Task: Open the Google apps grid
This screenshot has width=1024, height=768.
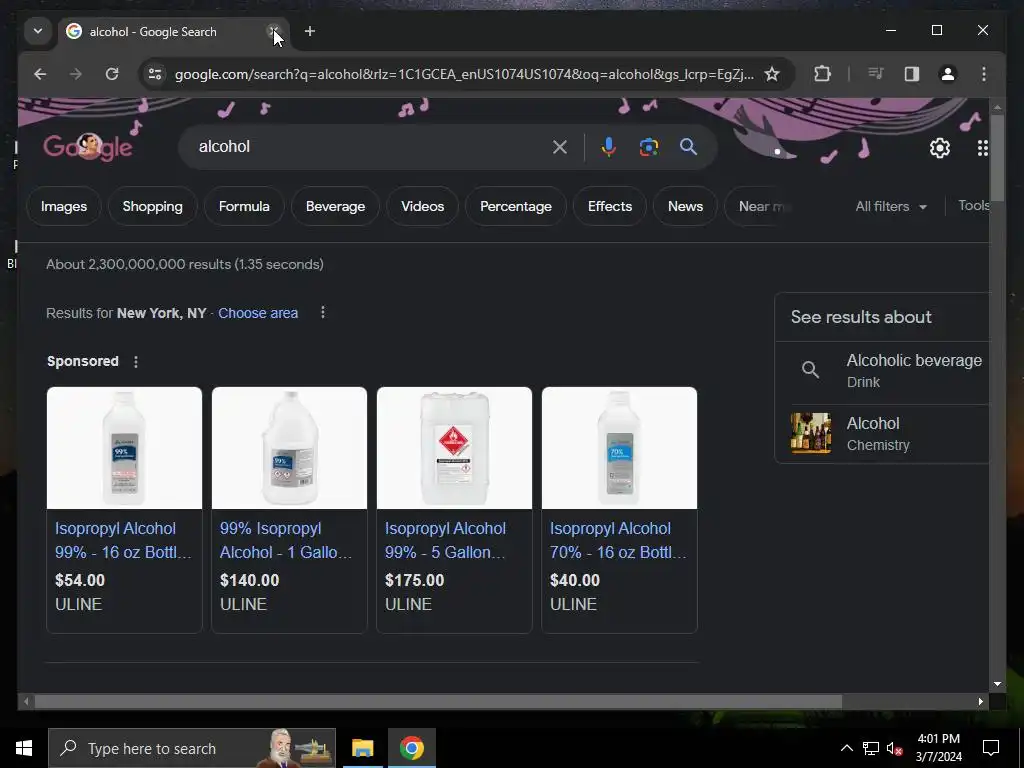Action: (x=982, y=148)
